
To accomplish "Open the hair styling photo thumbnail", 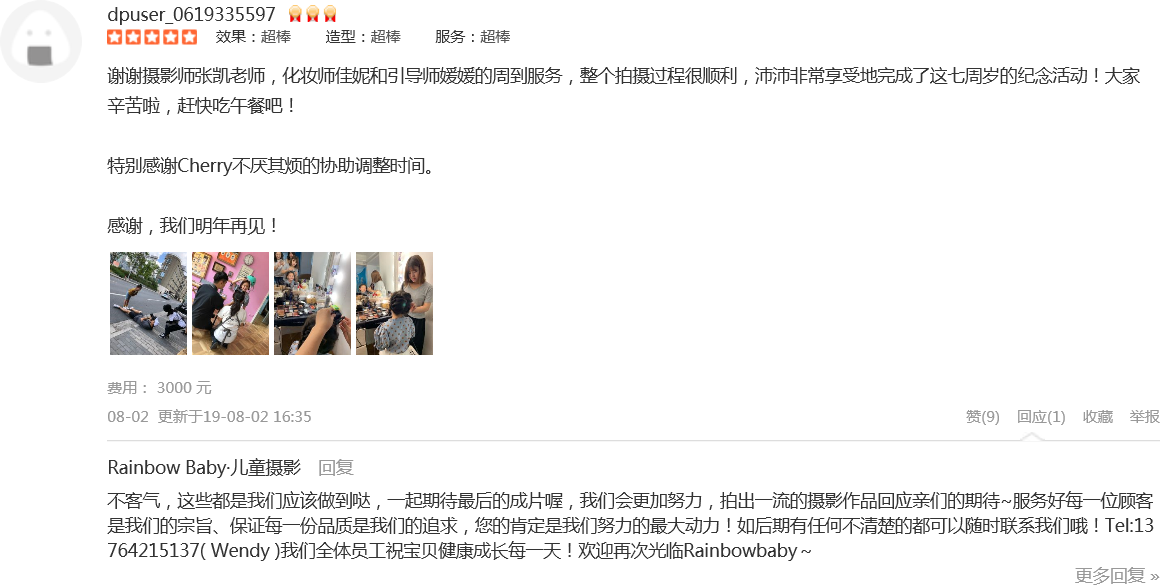I will pos(395,304).
